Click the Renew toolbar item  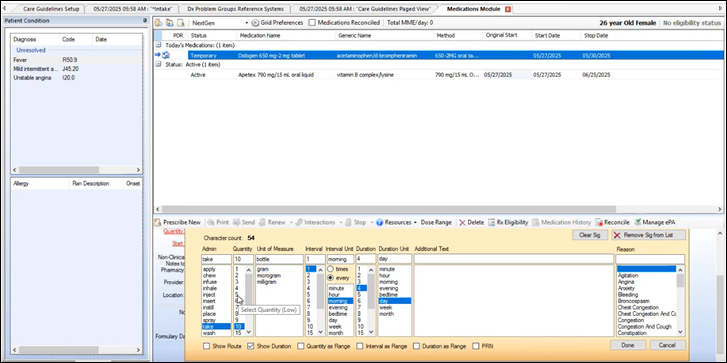tap(272, 223)
